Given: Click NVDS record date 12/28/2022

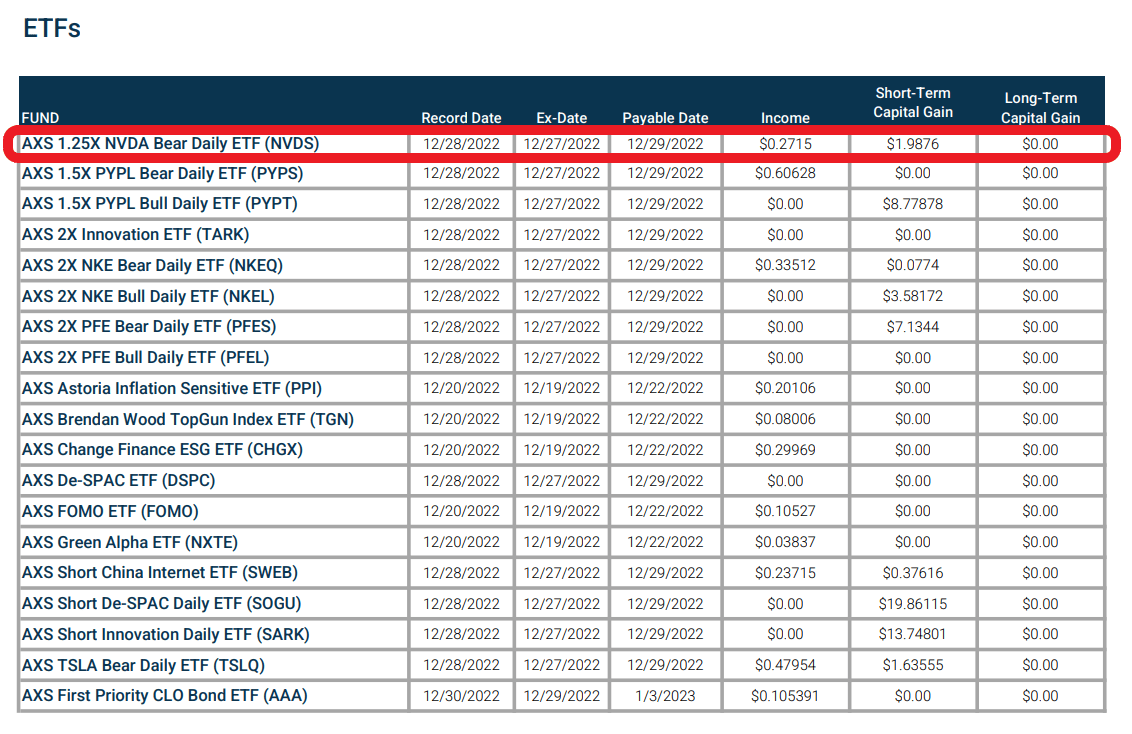Looking at the screenshot, I should 461,144.
